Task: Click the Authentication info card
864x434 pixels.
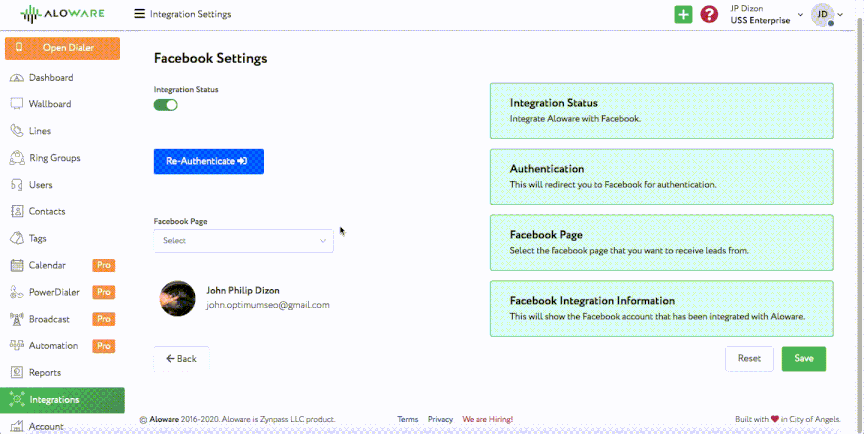Action: coord(662,176)
